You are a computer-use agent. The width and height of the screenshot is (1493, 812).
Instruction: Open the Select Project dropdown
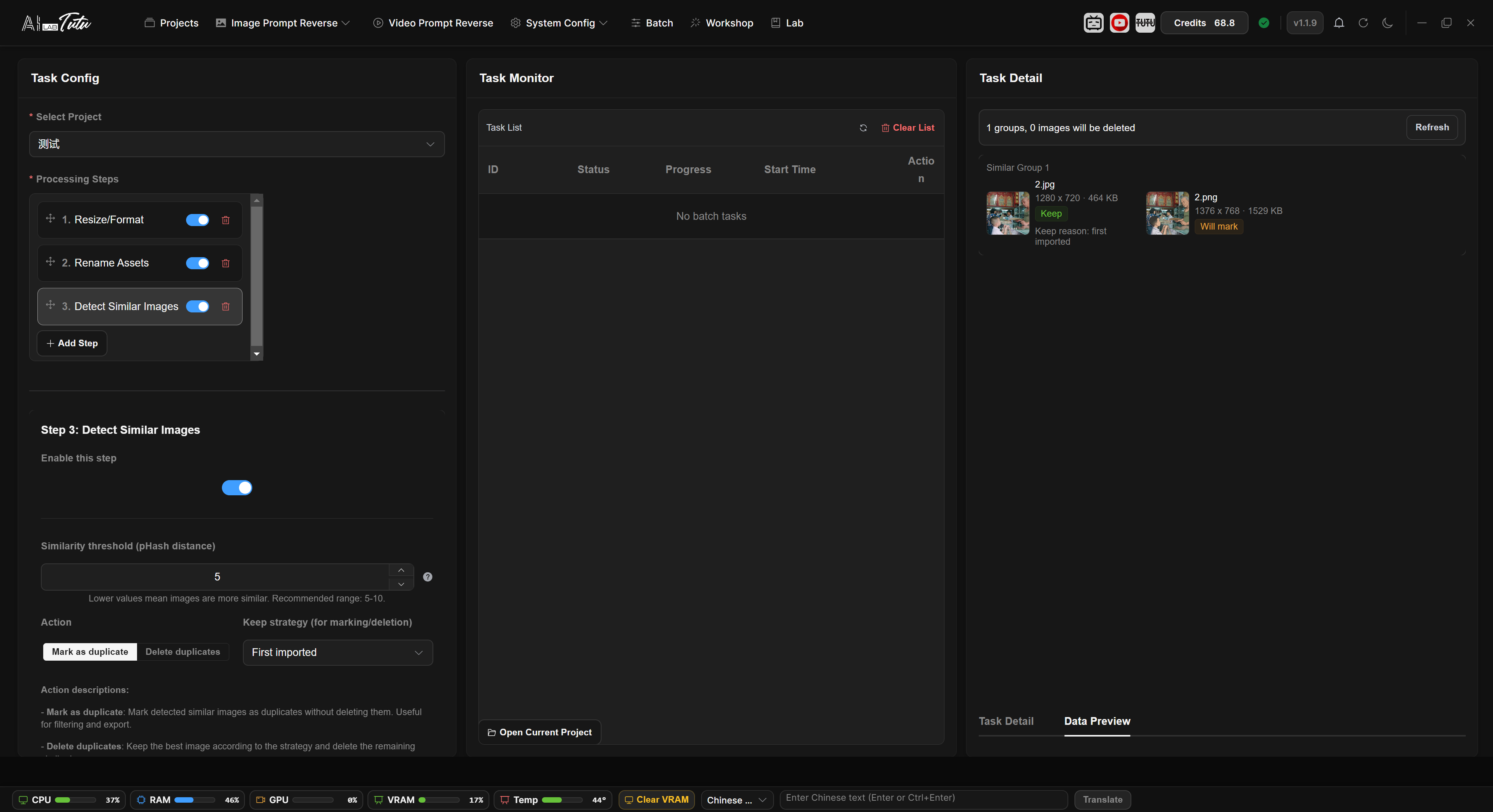tap(236, 144)
